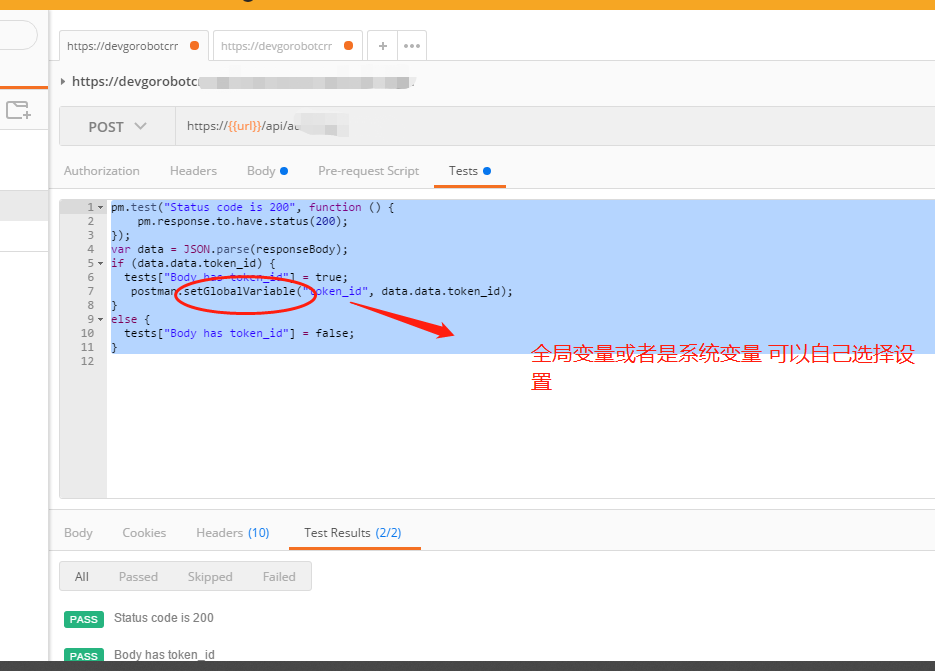Click 'else {' on code line 9
Viewport: 935px width, 671px height.
tap(131, 320)
